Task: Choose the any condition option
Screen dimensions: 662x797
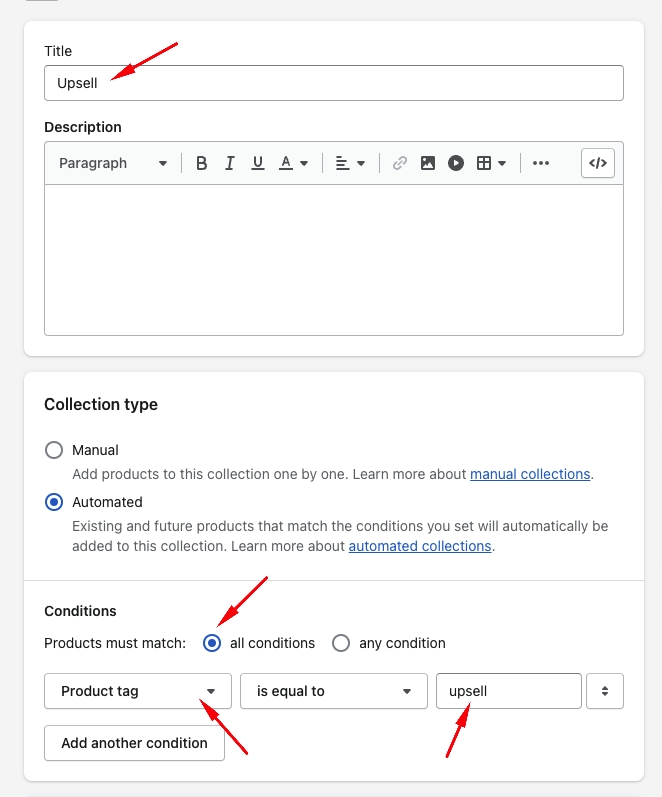Action: click(x=341, y=643)
